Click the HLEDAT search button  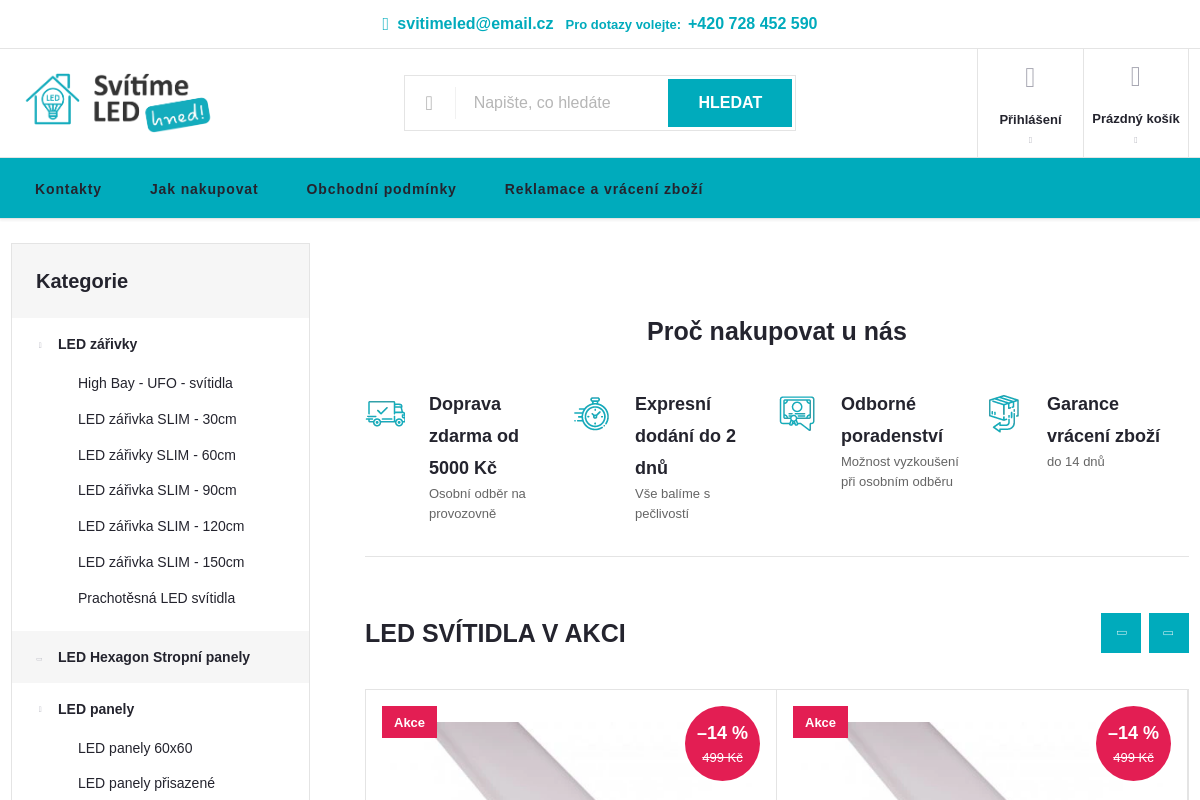tap(729, 102)
